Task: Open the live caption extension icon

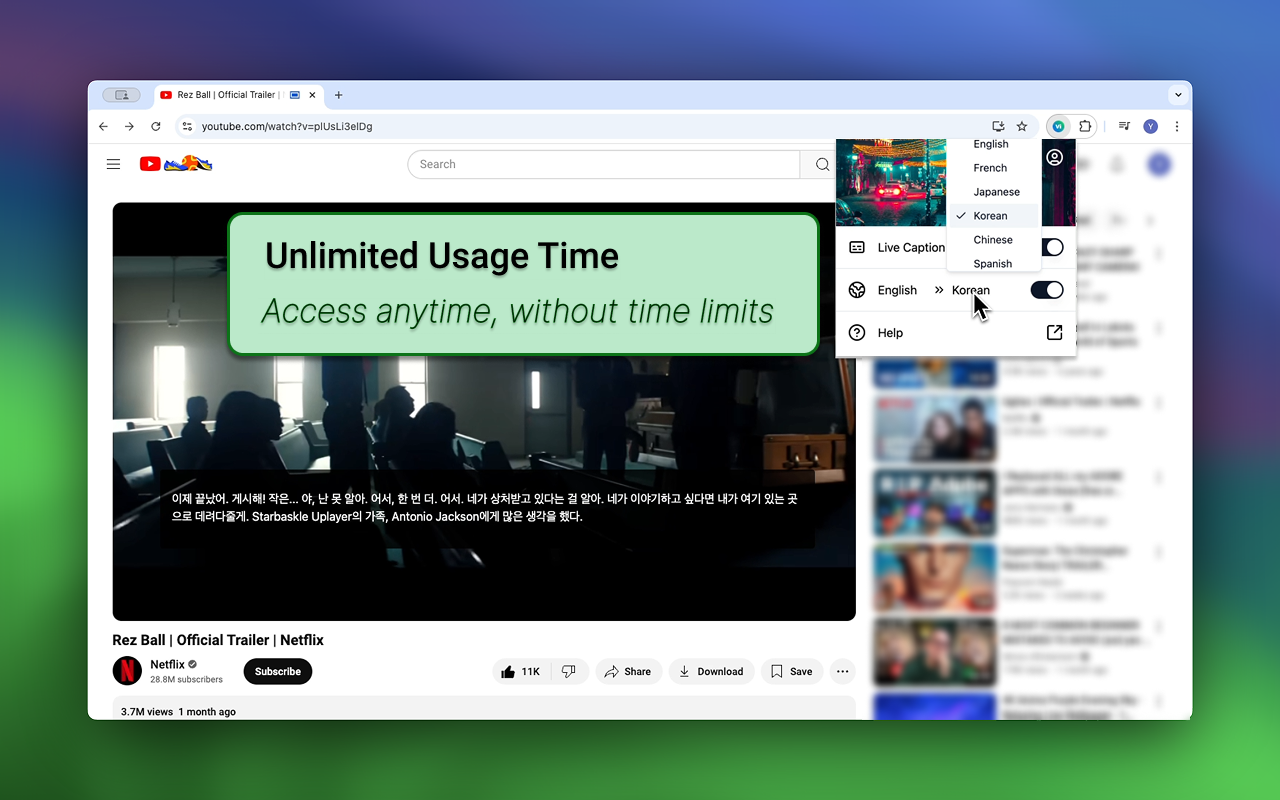Action: (x=1058, y=127)
